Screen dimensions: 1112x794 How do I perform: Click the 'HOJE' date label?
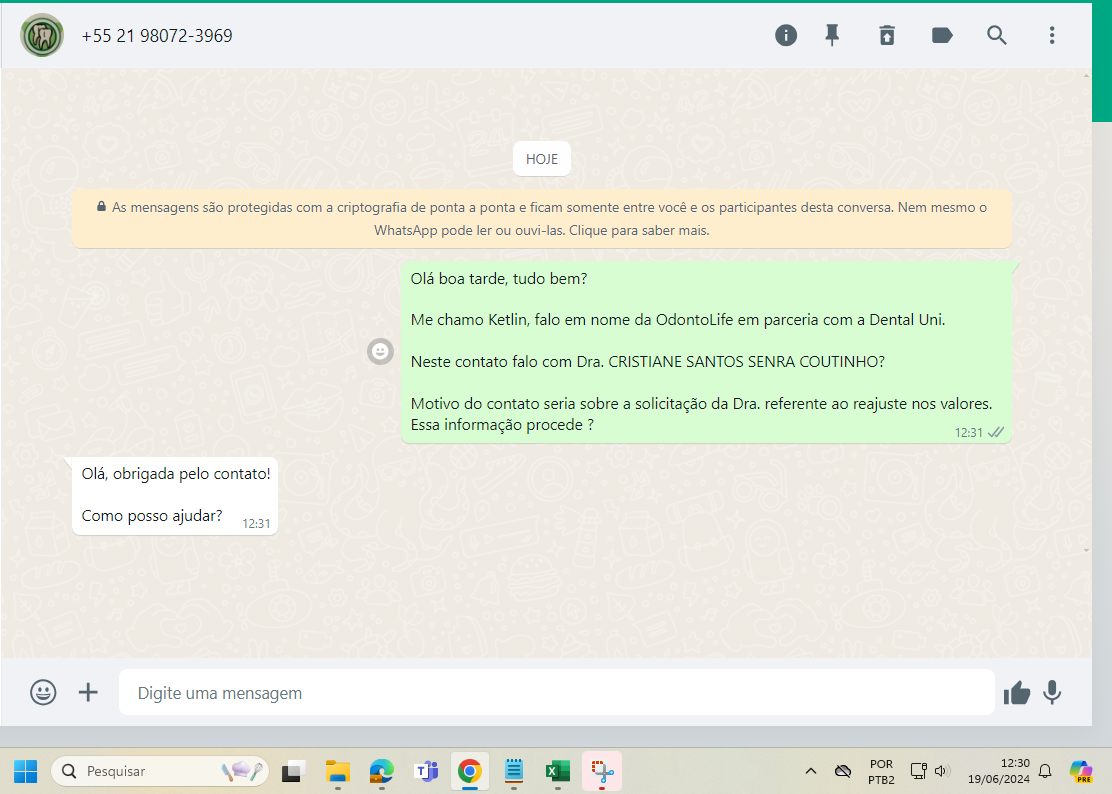coord(542,160)
